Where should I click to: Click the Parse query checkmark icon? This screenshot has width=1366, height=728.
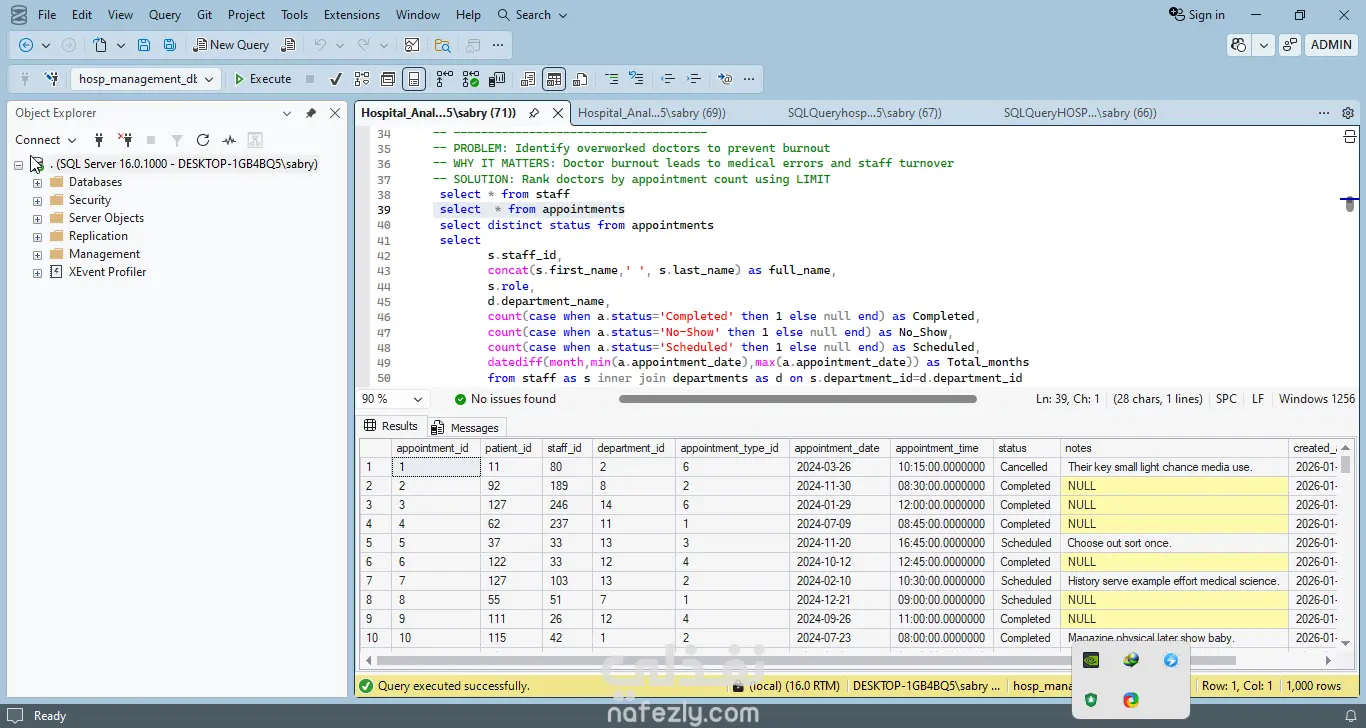coord(336,79)
